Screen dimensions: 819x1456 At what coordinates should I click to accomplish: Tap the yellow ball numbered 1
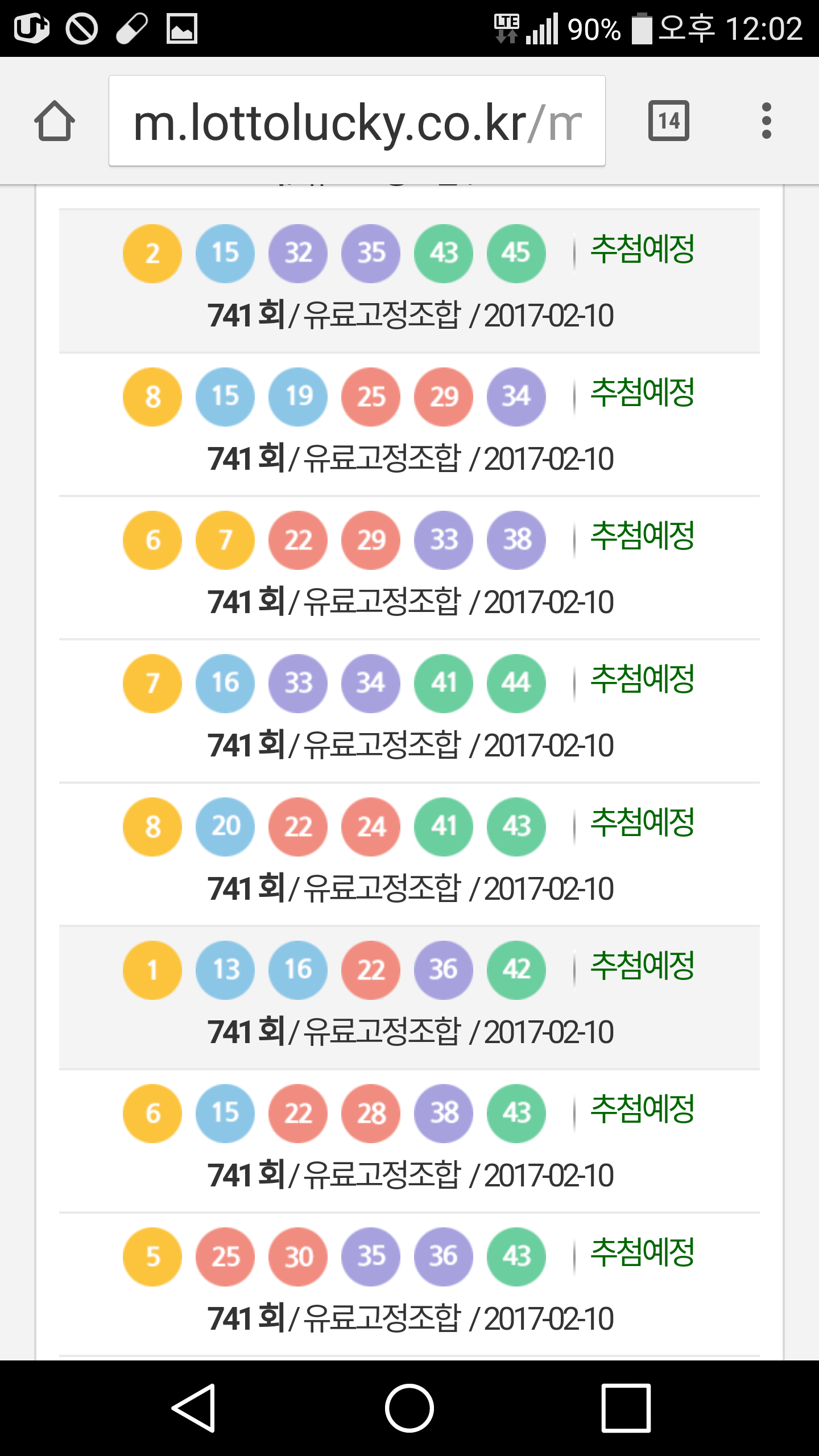click(x=152, y=970)
